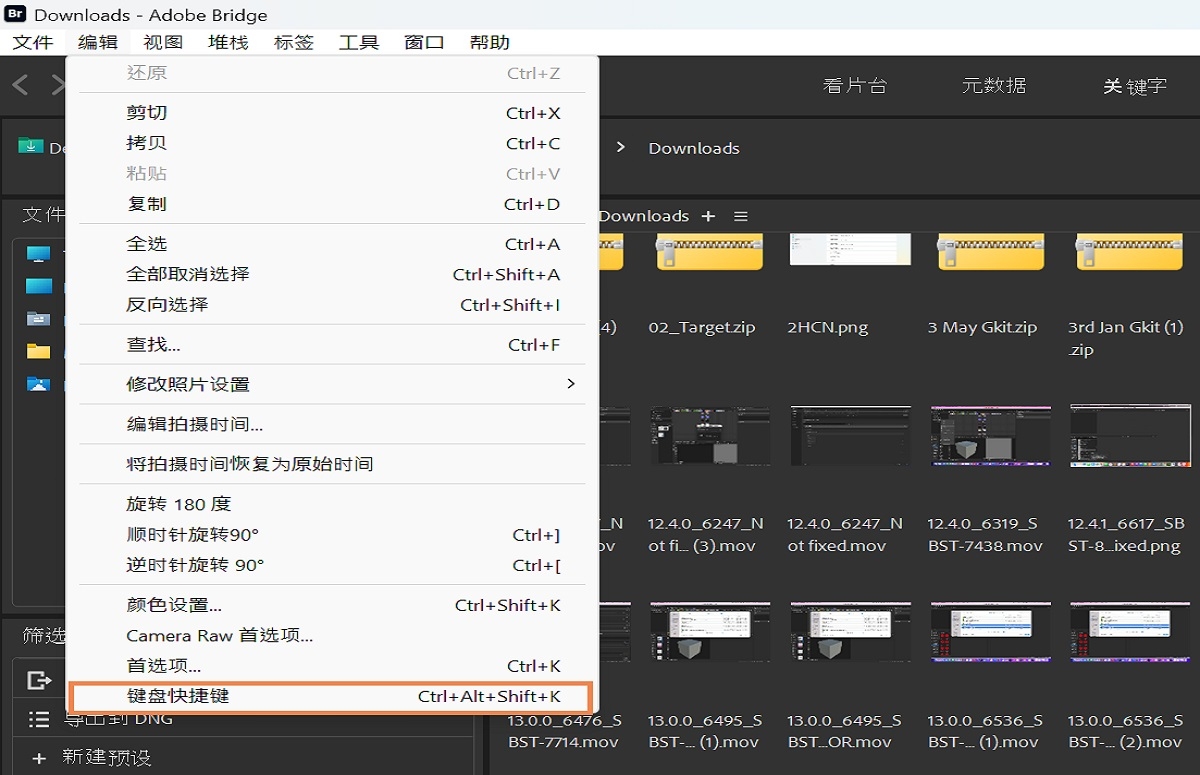This screenshot has width=1200, height=775.
Task: Click the list icon next to 导出到 DNG
Action: point(38,718)
